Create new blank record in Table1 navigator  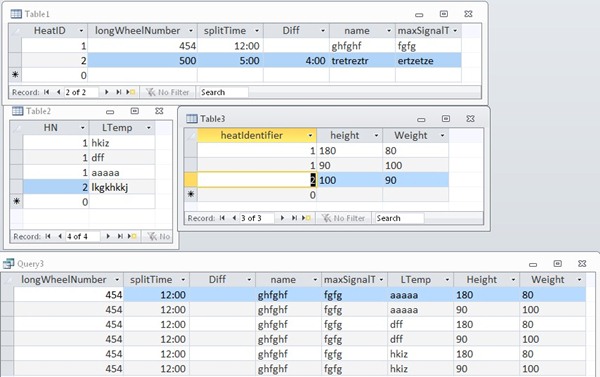click(x=130, y=92)
